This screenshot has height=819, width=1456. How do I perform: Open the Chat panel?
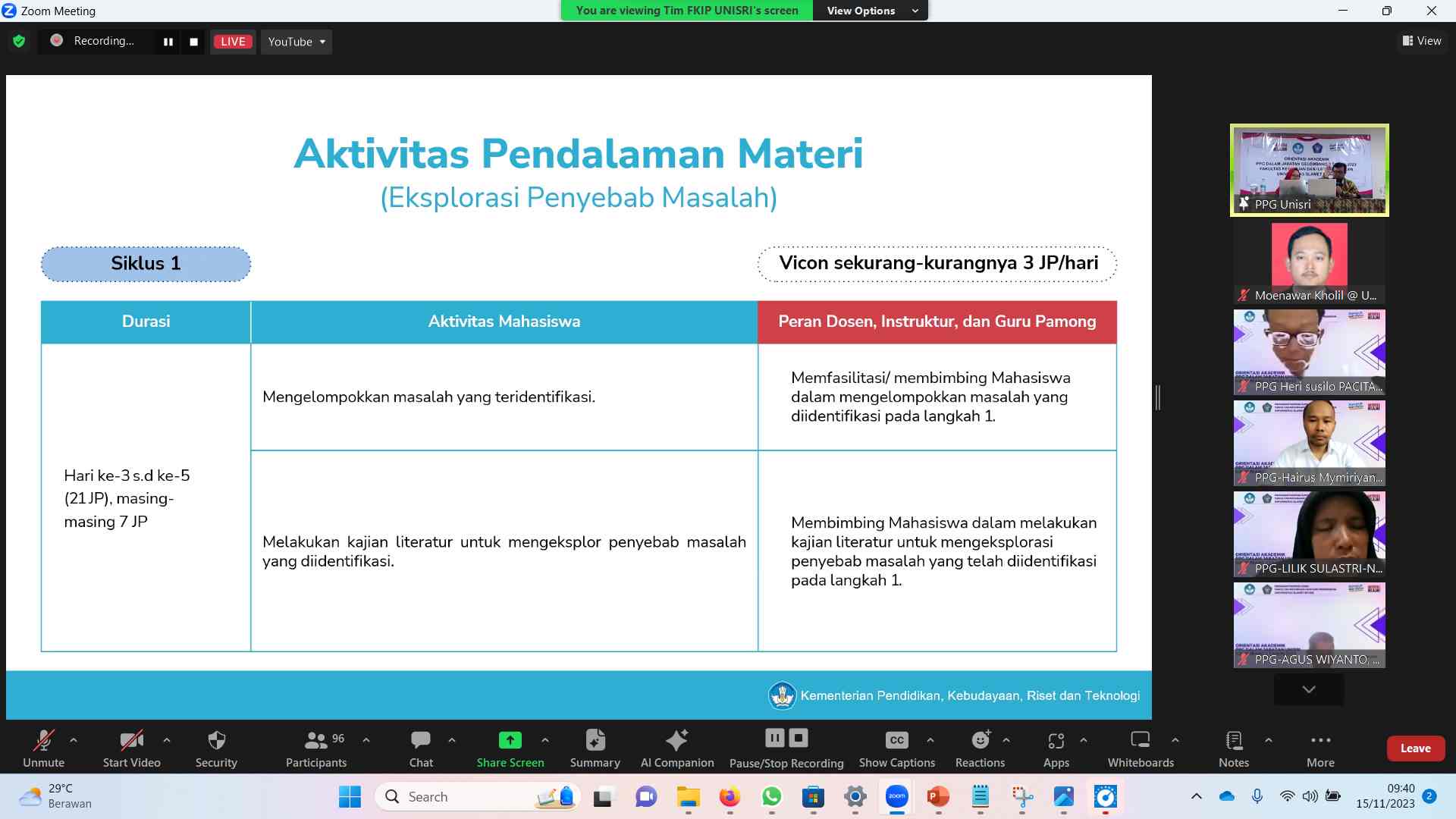[421, 748]
